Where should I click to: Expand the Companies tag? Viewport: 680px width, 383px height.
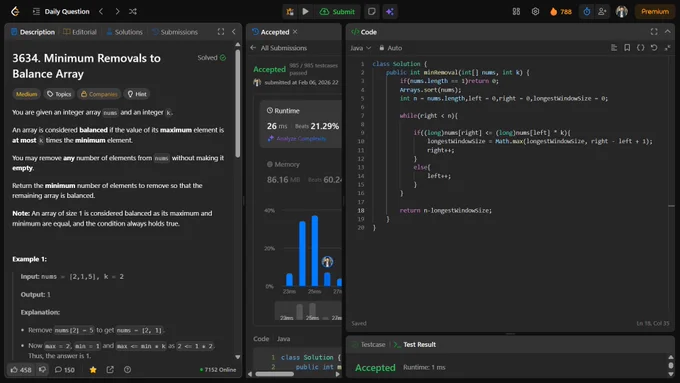[99, 94]
